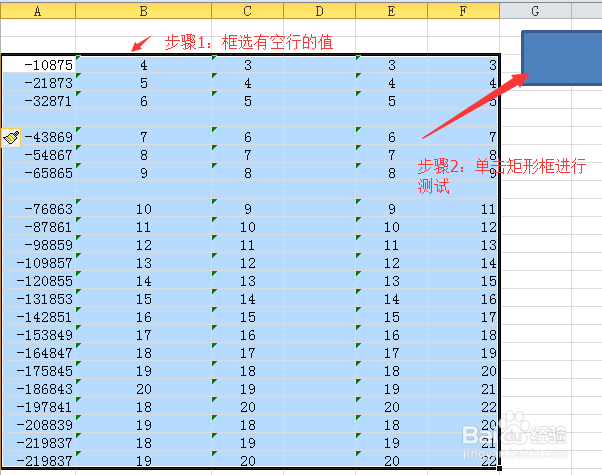
Task: Click column F cell in -142851 row
Action: click(x=463, y=317)
